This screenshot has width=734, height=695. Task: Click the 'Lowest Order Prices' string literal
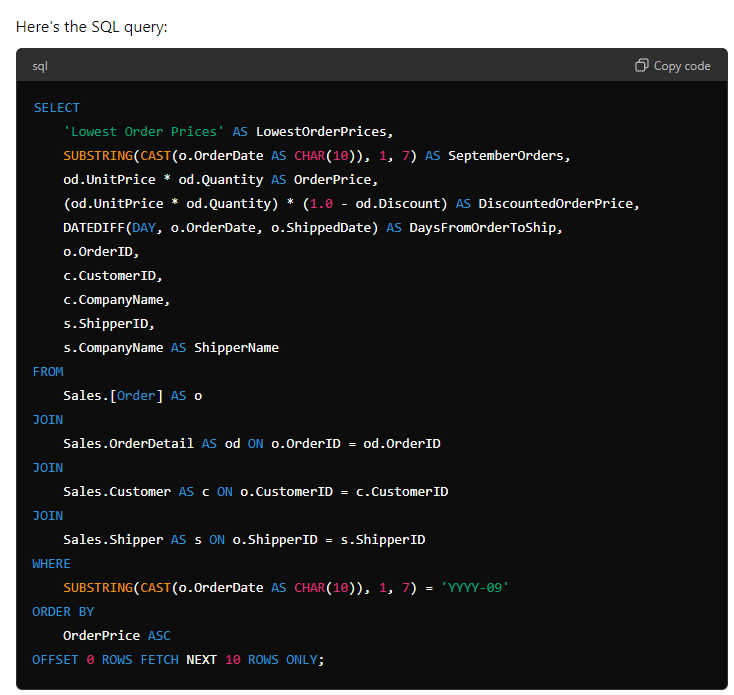point(144,132)
